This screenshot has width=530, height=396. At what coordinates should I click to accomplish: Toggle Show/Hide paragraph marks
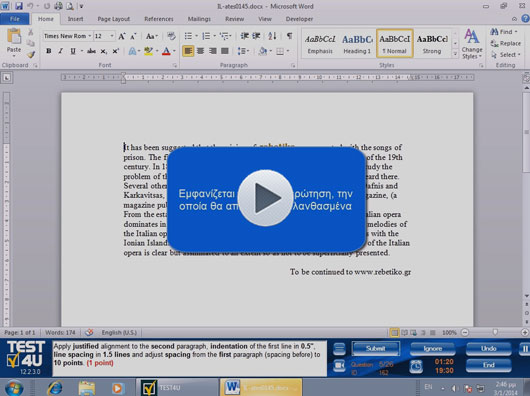click(290, 36)
